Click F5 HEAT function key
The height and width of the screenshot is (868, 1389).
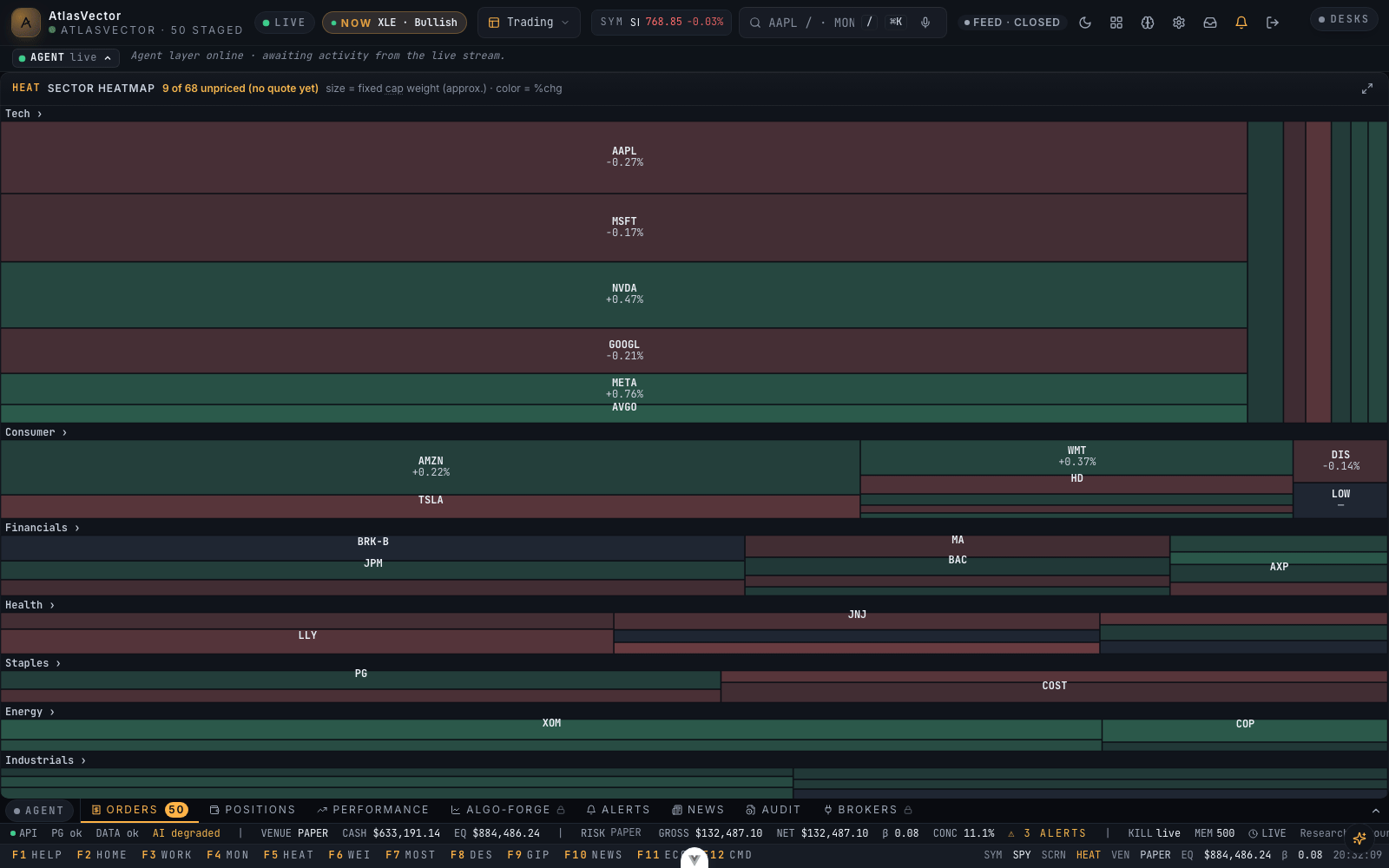289,855
